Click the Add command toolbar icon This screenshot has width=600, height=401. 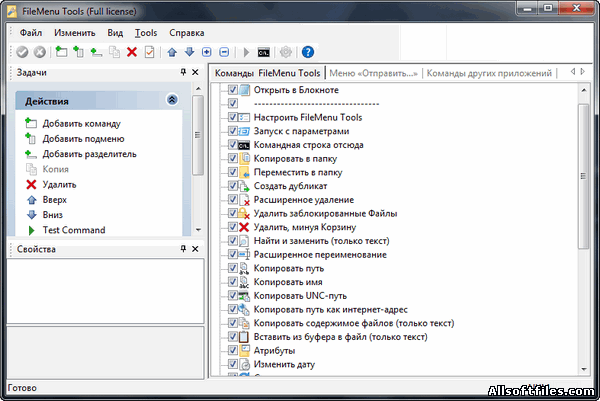tap(61, 52)
